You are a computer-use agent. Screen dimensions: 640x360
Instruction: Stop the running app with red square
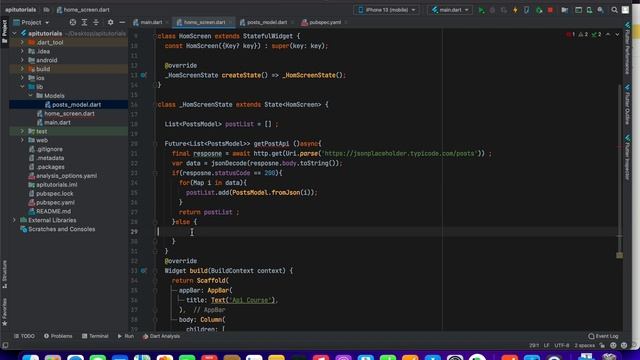pos(550,10)
